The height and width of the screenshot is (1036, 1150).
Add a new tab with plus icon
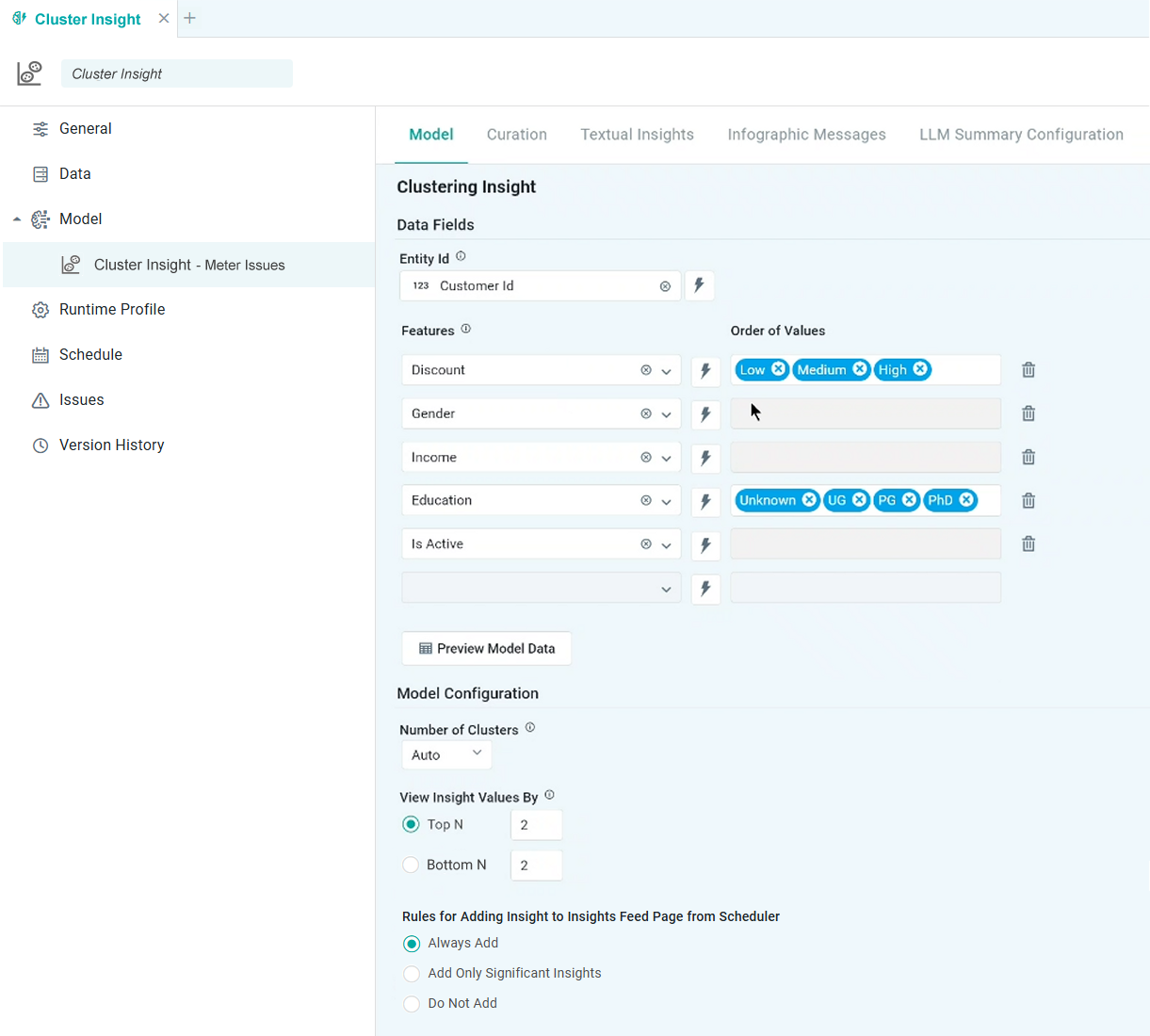(189, 18)
